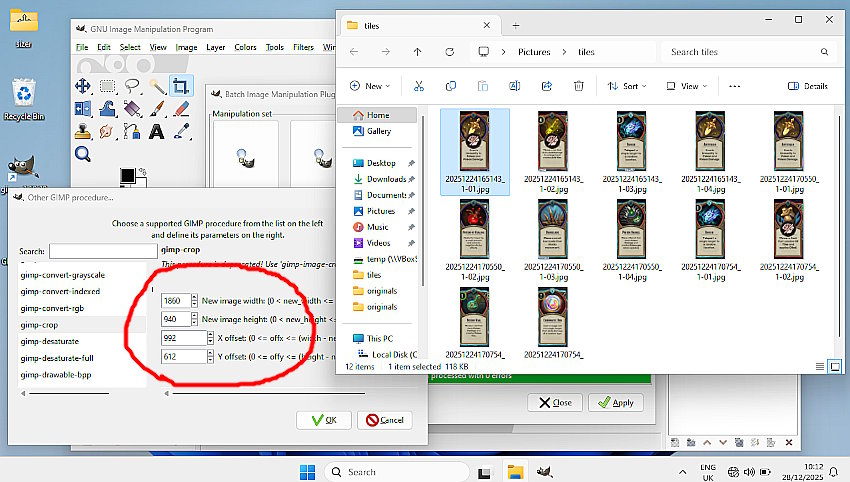Go up one folder in Explorer
The height and width of the screenshot is (482, 850).
[x=417, y=52]
